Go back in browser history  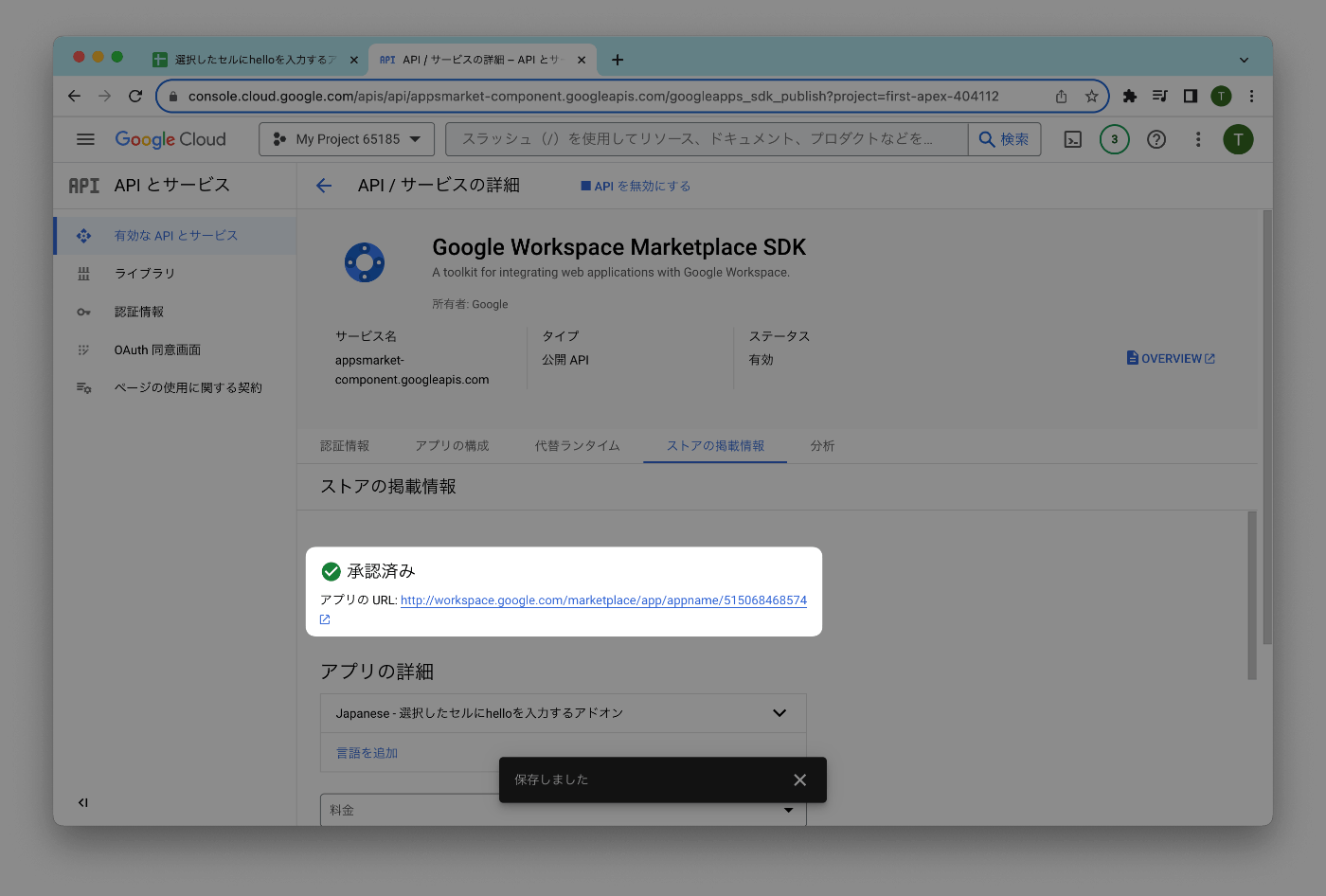pos(75,96)
